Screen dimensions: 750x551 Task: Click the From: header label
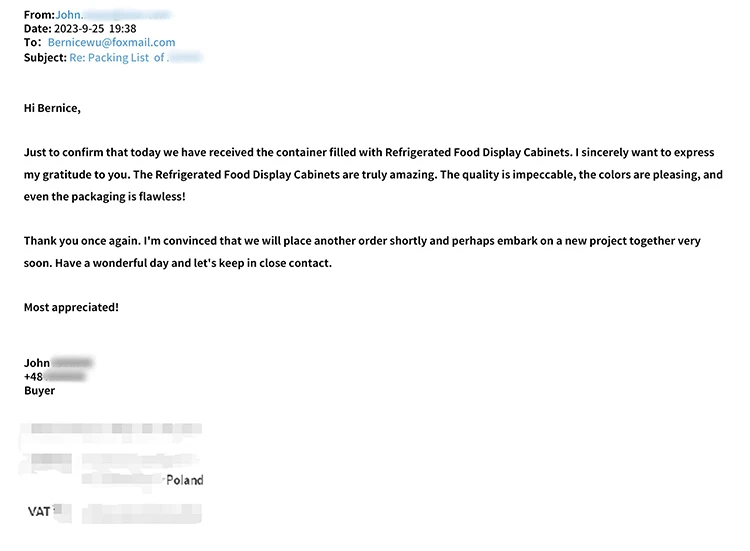coord(39,15)
